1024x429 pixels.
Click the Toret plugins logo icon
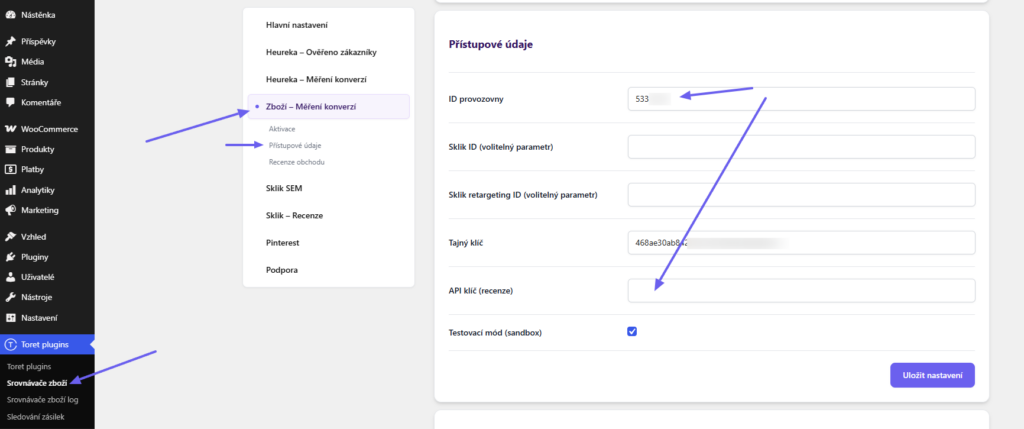coord(10,345)
